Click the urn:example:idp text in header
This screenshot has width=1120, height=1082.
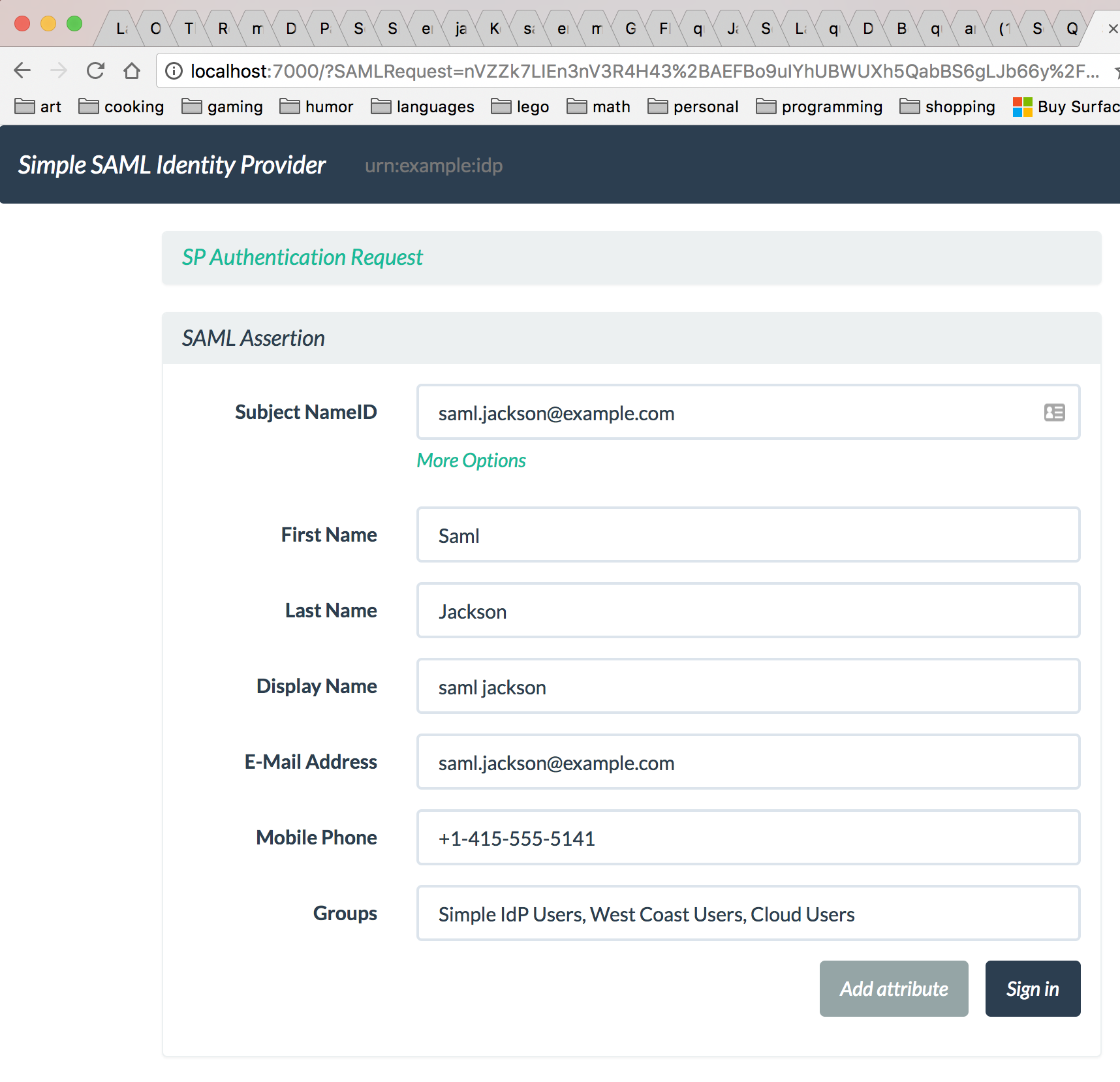pos(433,166)
